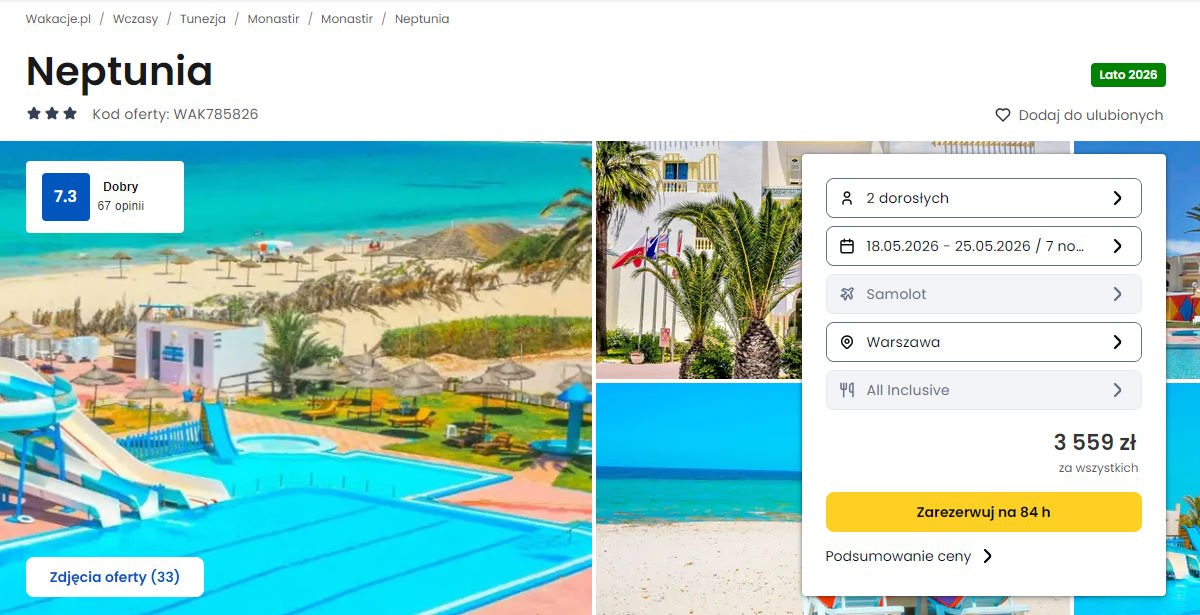Click the blue 7.3 rating badge
Screen dimensions: 1200x615
[x=66, y=197]
